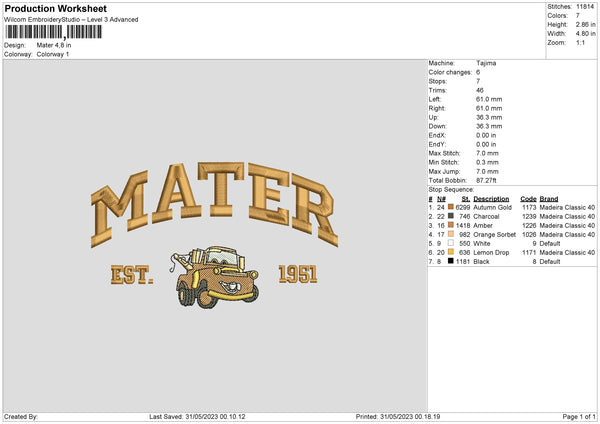Click the Lemon Drop description text
Image resolution: width=600 pixels, height=424 pixels.
tap(491, 253)
